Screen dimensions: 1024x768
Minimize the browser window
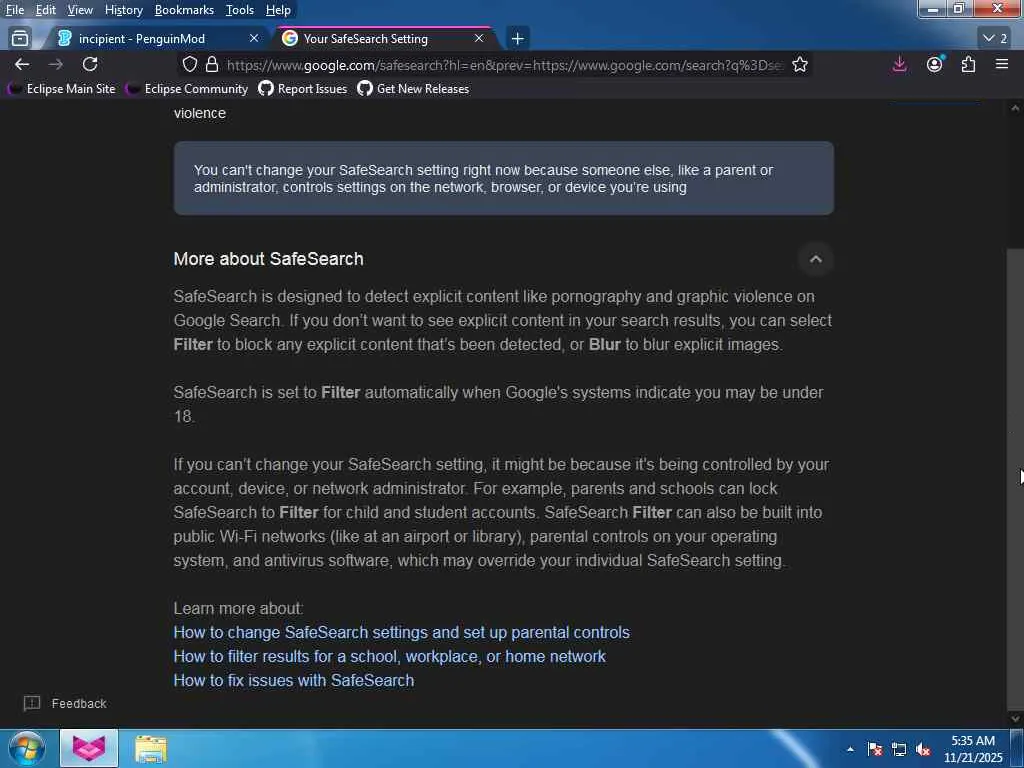click(x=933, y=9)
